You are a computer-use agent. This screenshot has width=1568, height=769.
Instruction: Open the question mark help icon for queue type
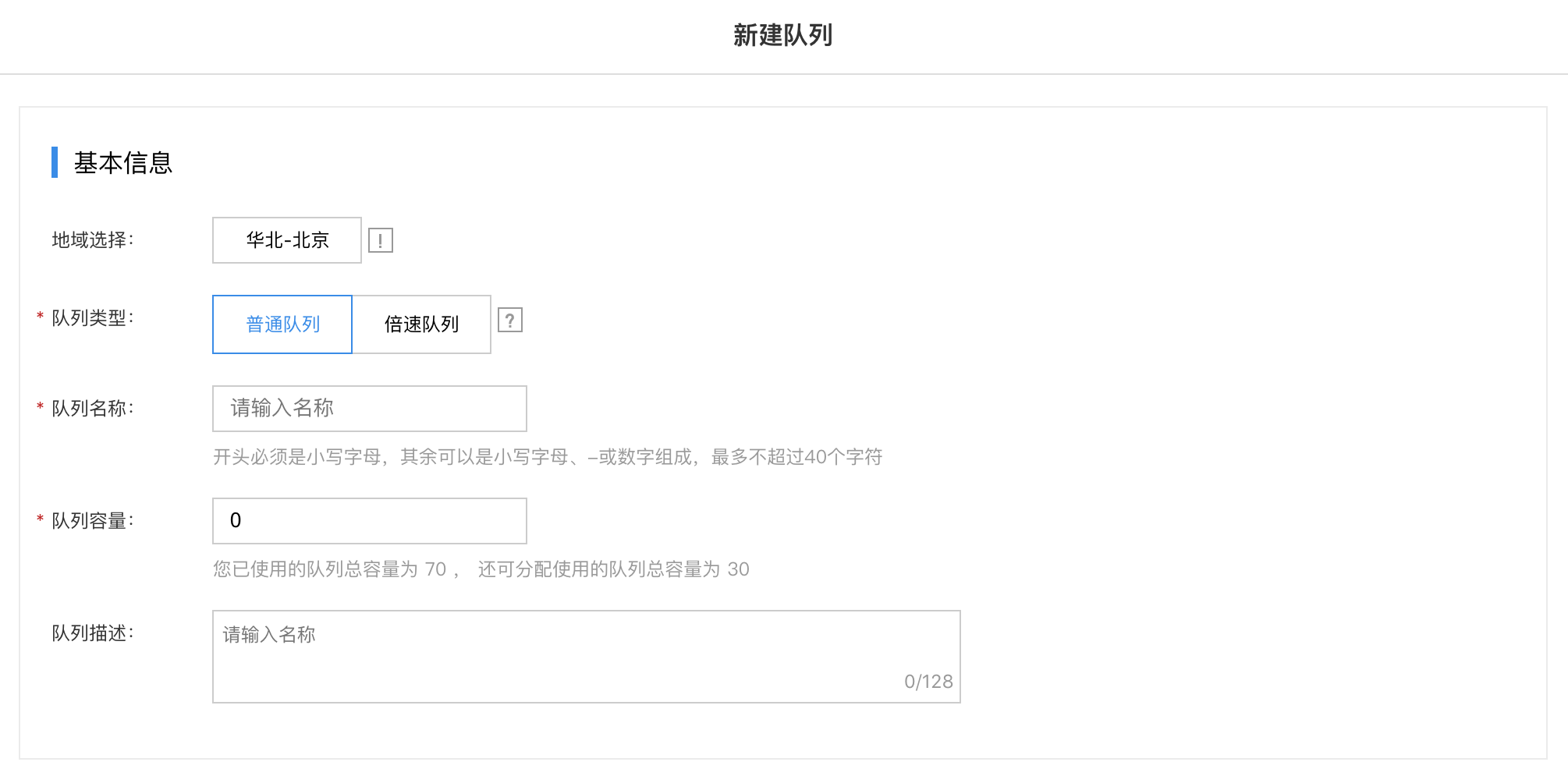pos(510,320)
